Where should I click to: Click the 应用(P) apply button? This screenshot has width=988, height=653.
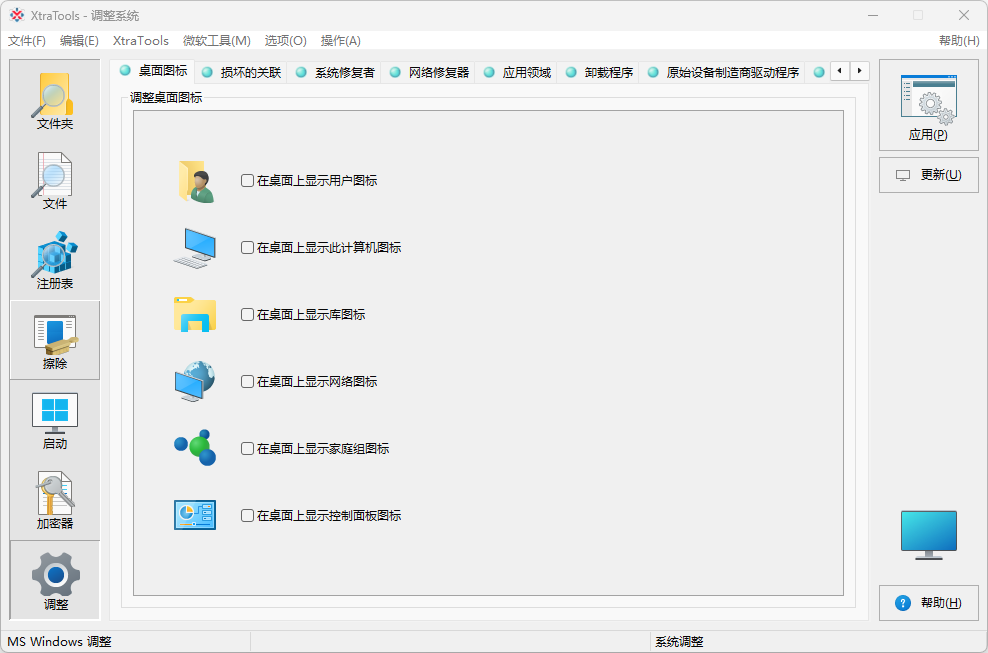[x=929, y=105]
